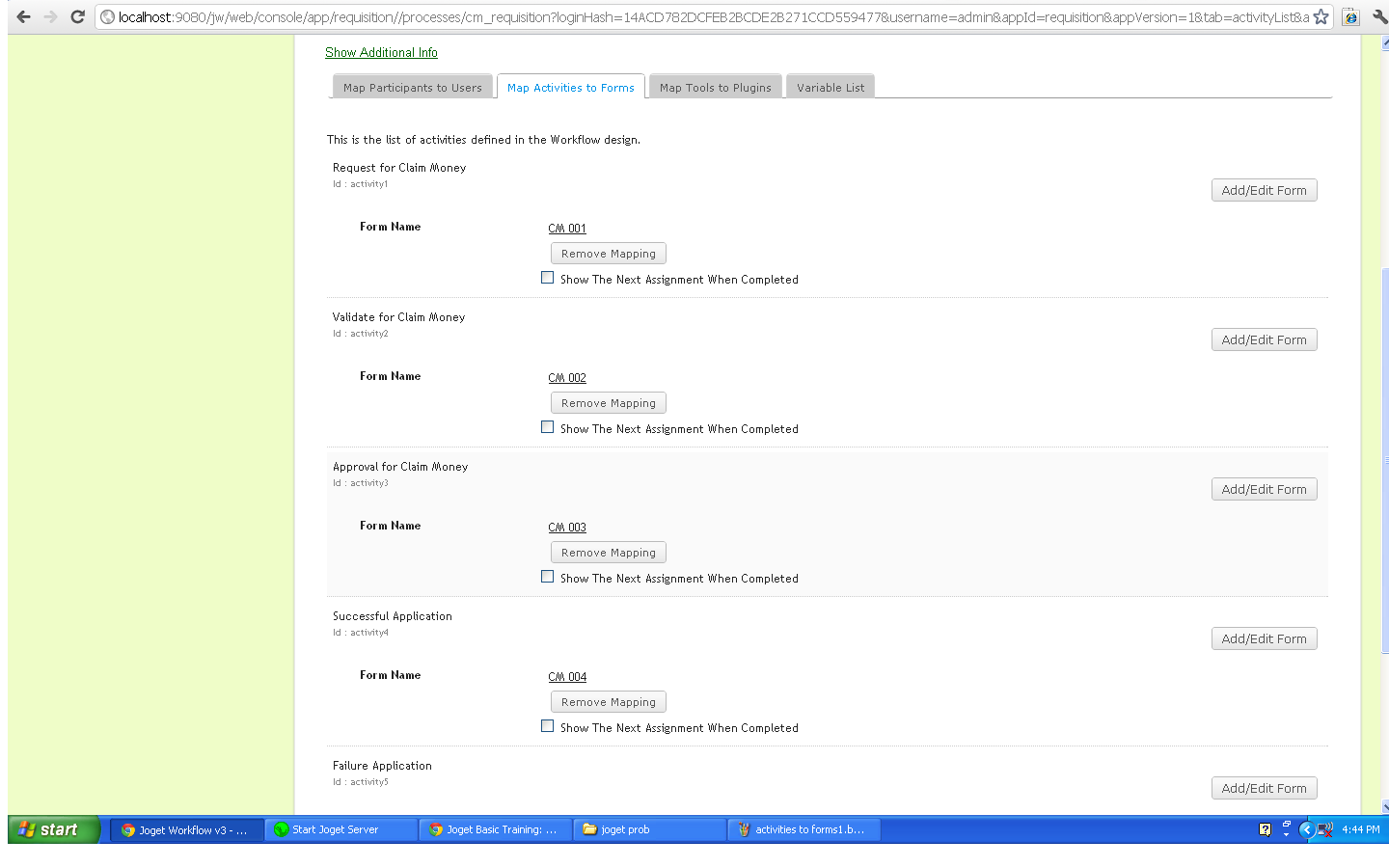Switch to Joget Workflow v3 taskbar window
The width and height of the screenshot is (1389, 868).
(x=187, y=829)
